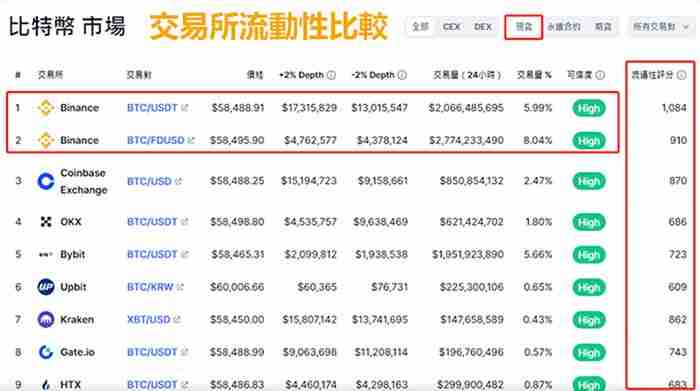Click the liquidity score 1,084
700x391 pixels.
click(674, 108)
